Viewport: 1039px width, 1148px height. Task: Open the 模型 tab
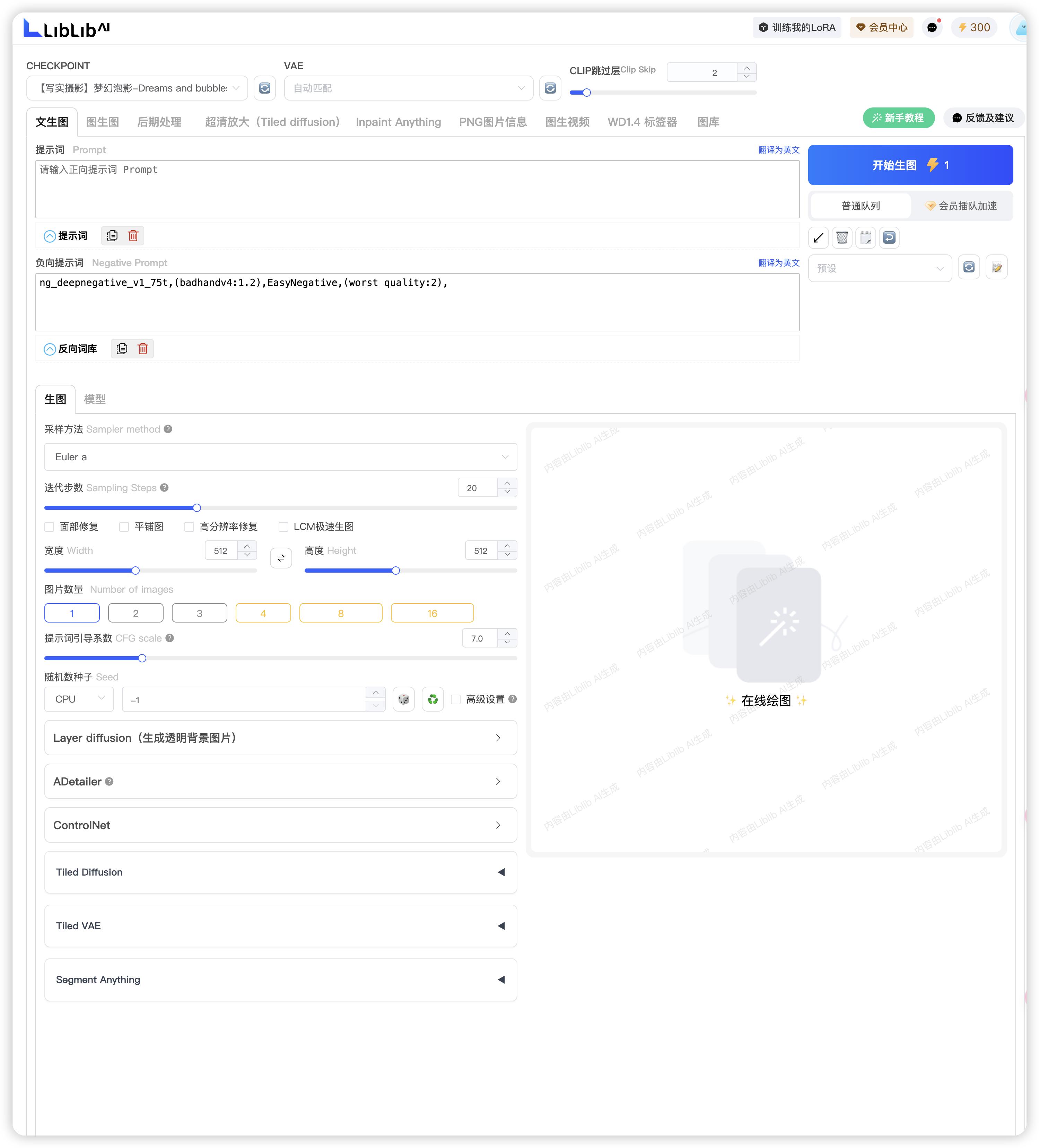click(95, 399)
